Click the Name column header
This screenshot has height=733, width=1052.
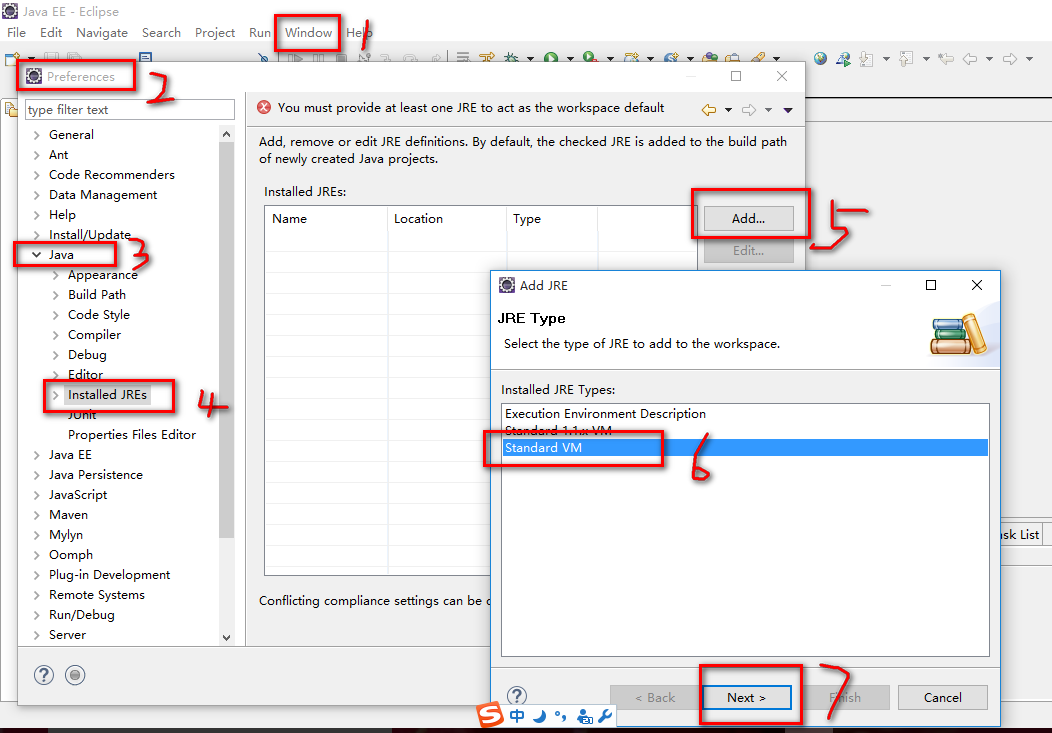pos(326,219)
